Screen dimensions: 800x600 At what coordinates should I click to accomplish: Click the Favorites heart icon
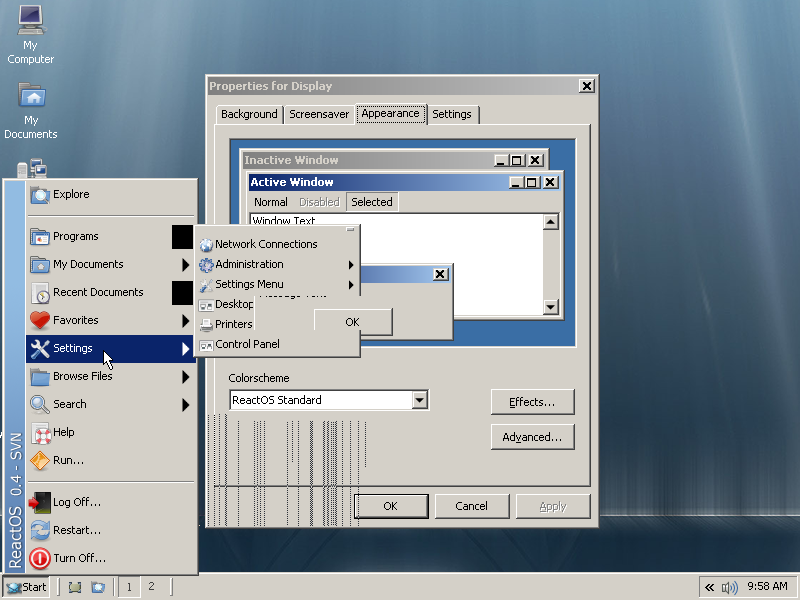(x=40, y=320)
